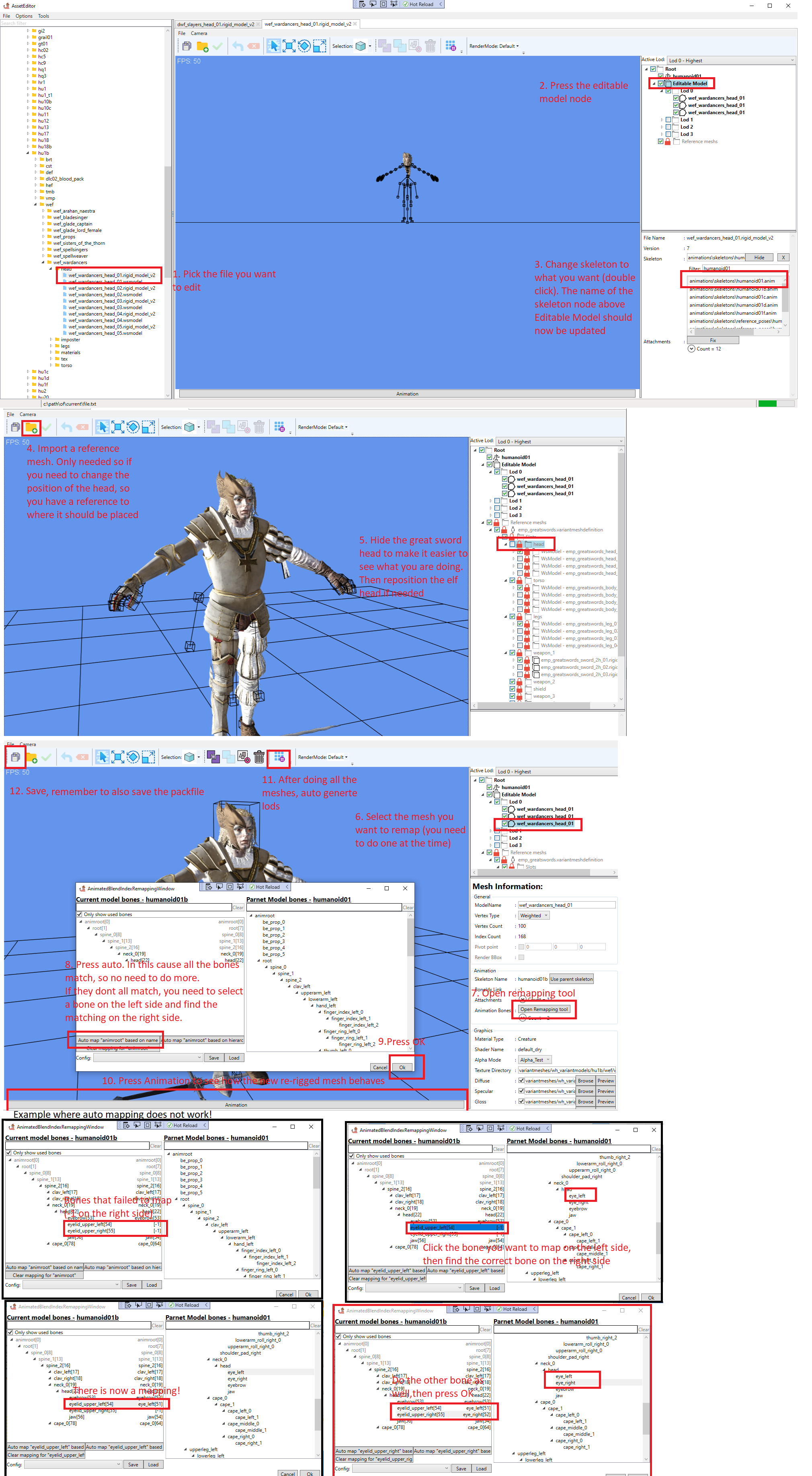Click the trash icon above the remapping viewport
Viewport: 812px width, 1476px height.
point(259,757)
